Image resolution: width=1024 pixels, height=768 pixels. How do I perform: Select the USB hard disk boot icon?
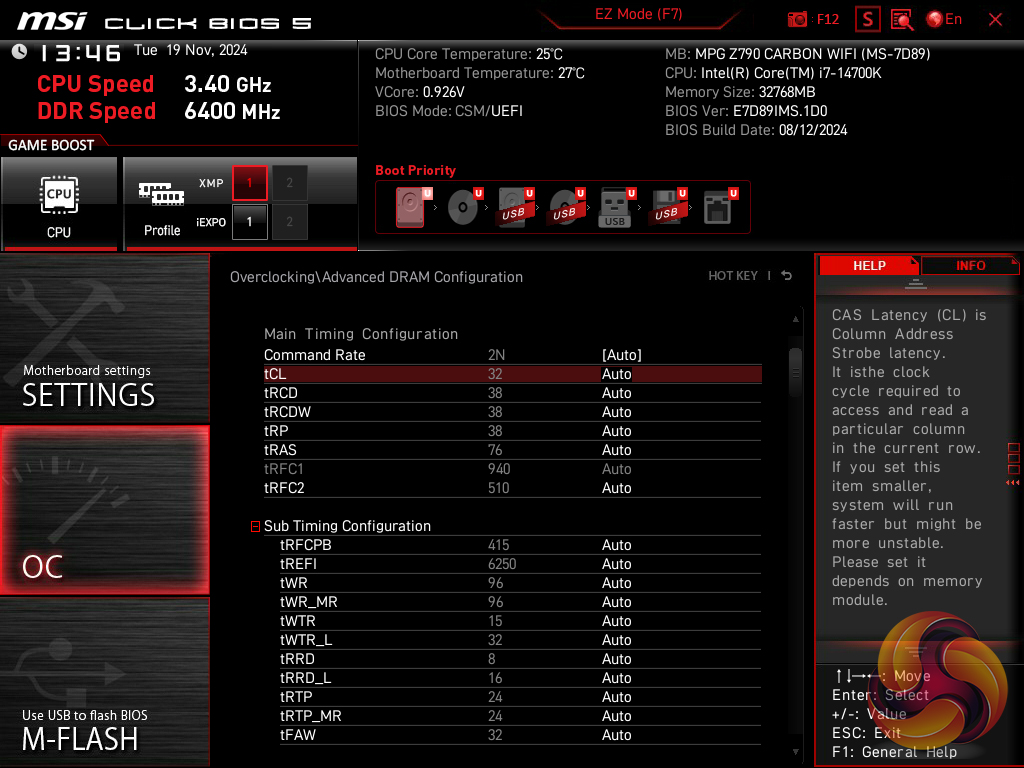pyautogui.click(x=515, y=207)
